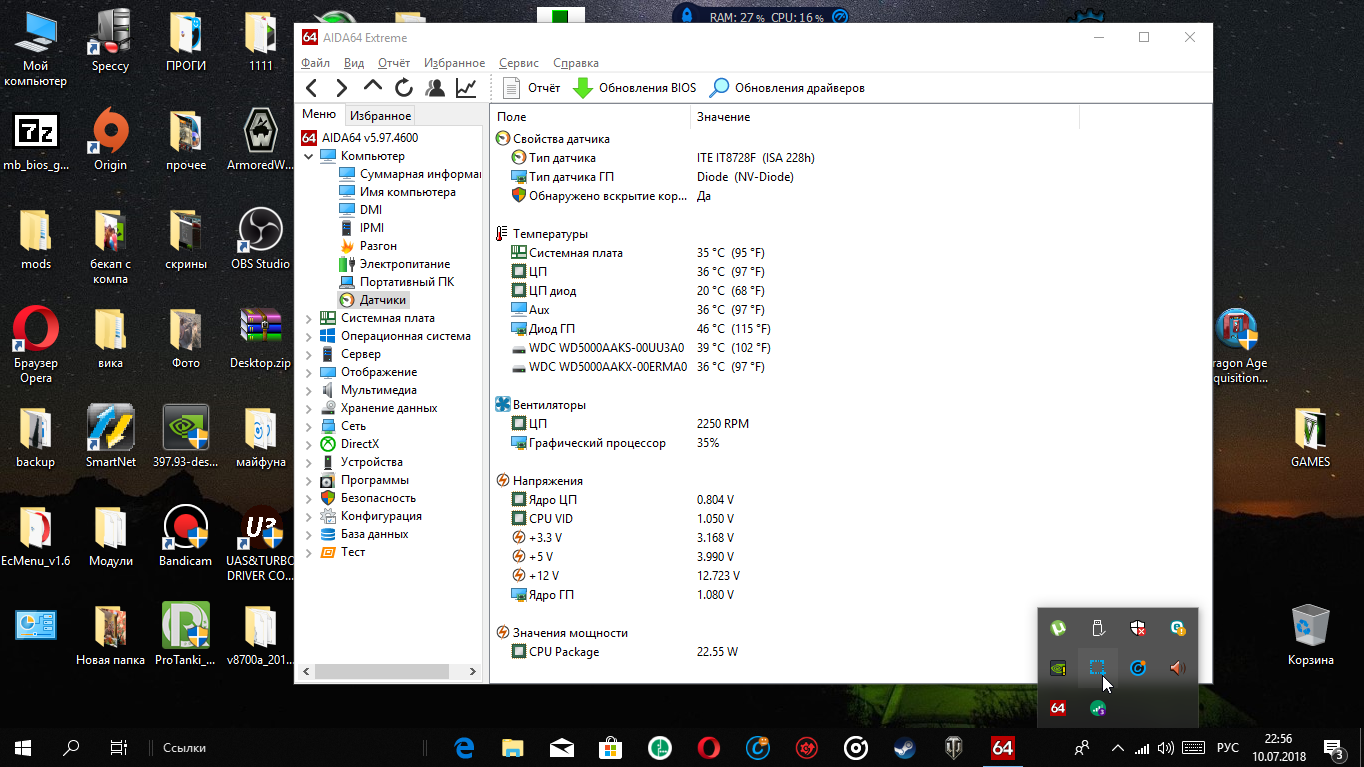Expand the Сеть branch arrow
The image size is (1364, 767).
[x=309, y=426]
